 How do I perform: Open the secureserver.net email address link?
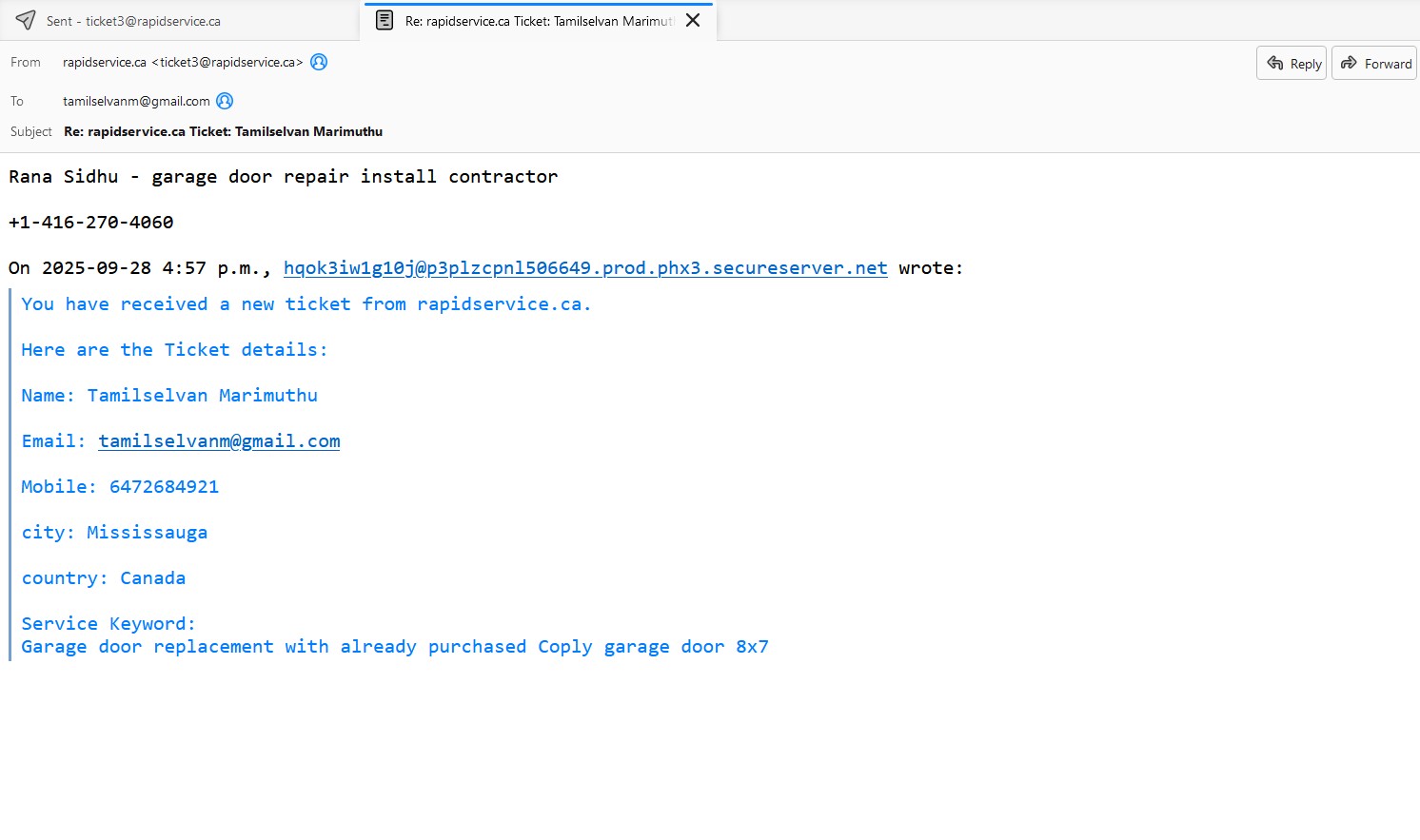(x=584, y=268)
